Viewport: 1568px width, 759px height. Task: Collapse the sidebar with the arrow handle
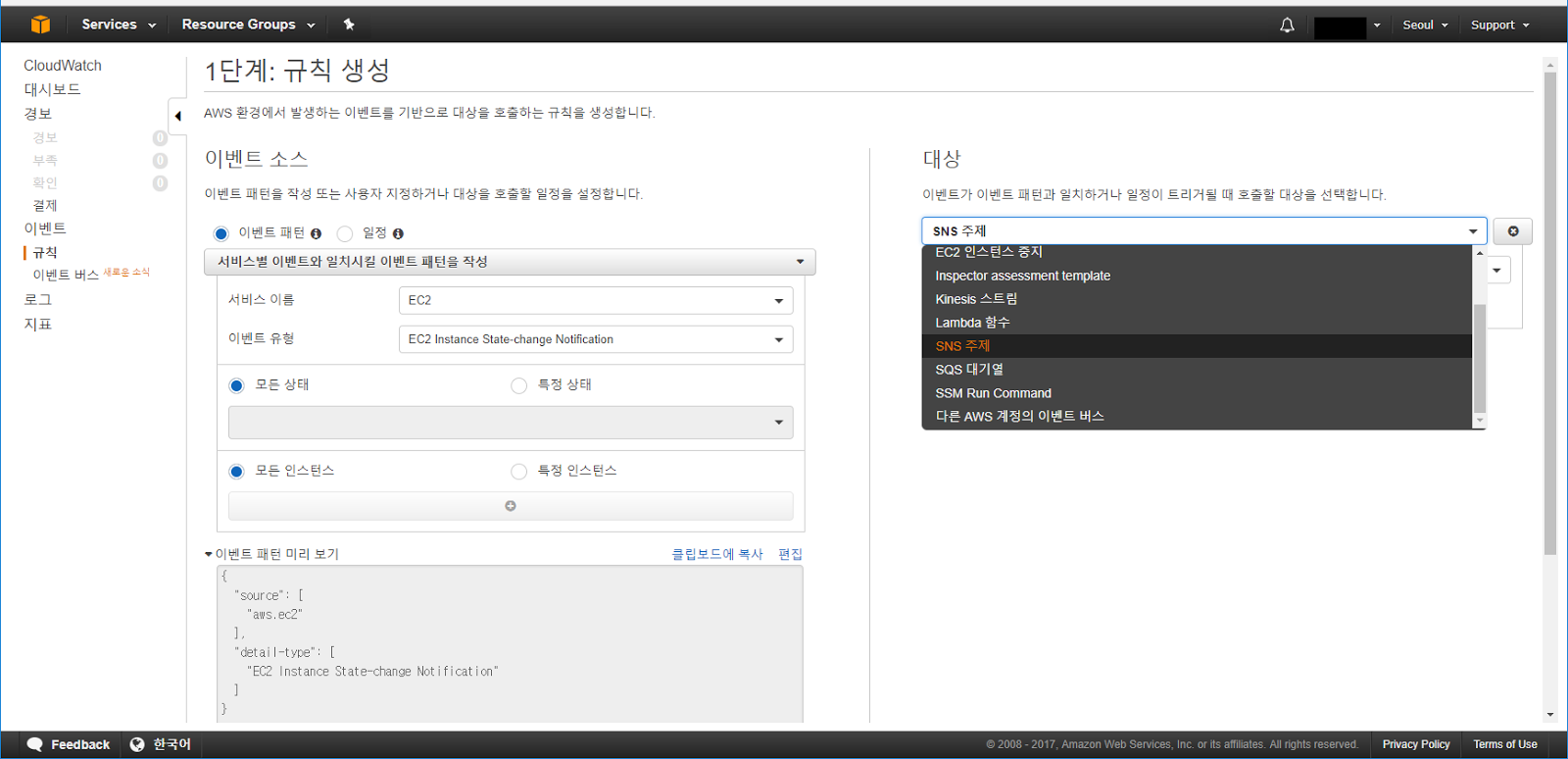(x=177, y=116)
